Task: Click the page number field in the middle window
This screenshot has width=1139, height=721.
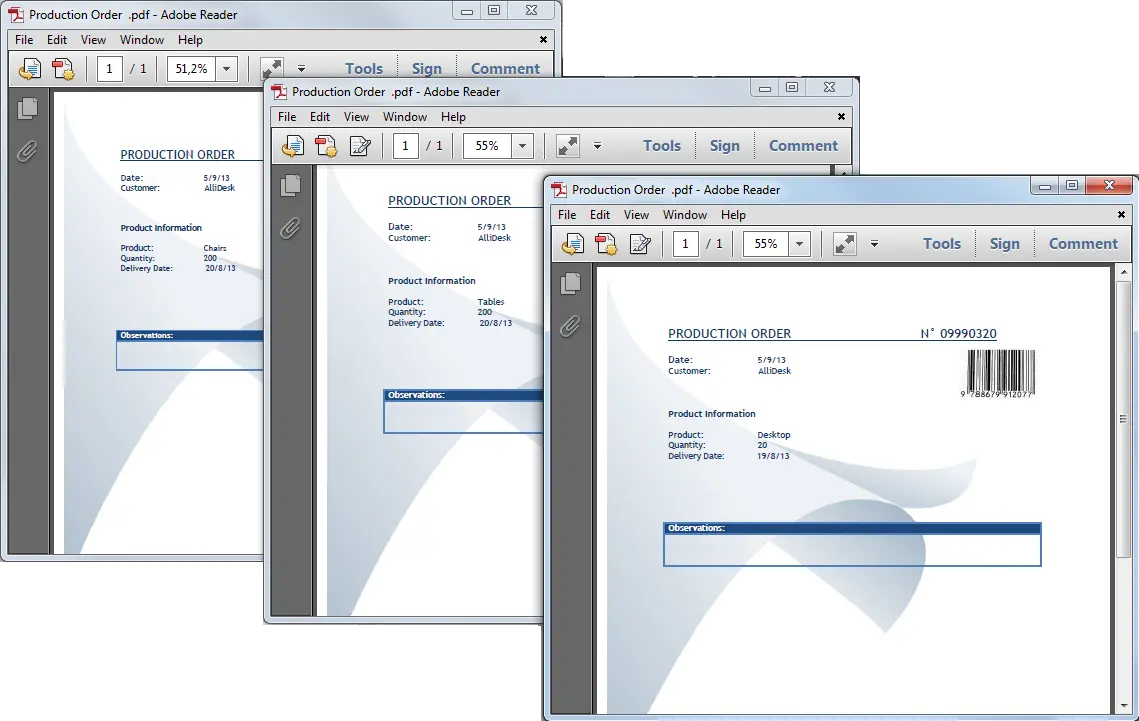Action: click(x=405, y=146)
